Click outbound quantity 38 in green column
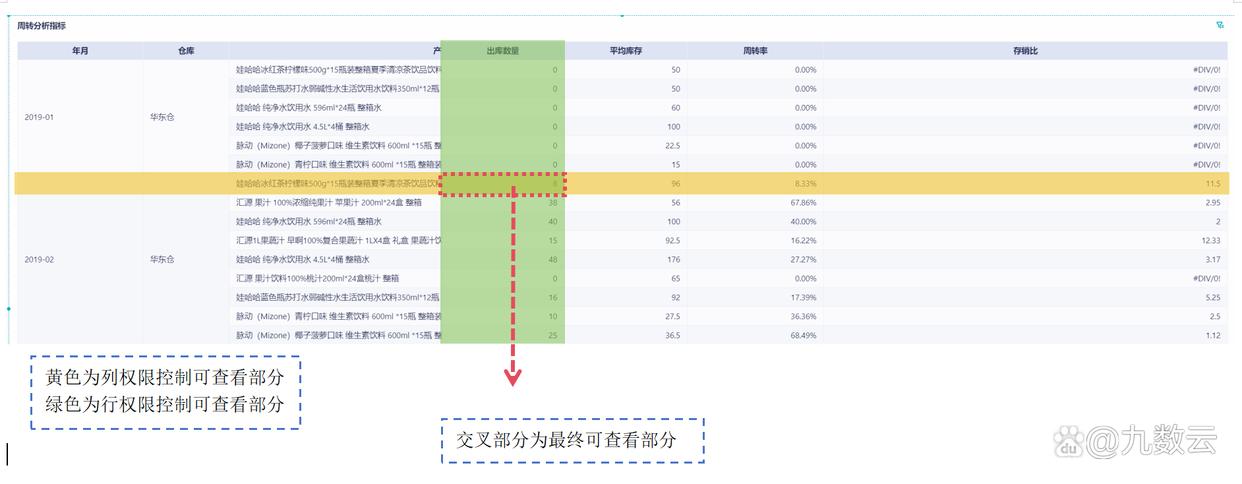 tap(553, 202)
